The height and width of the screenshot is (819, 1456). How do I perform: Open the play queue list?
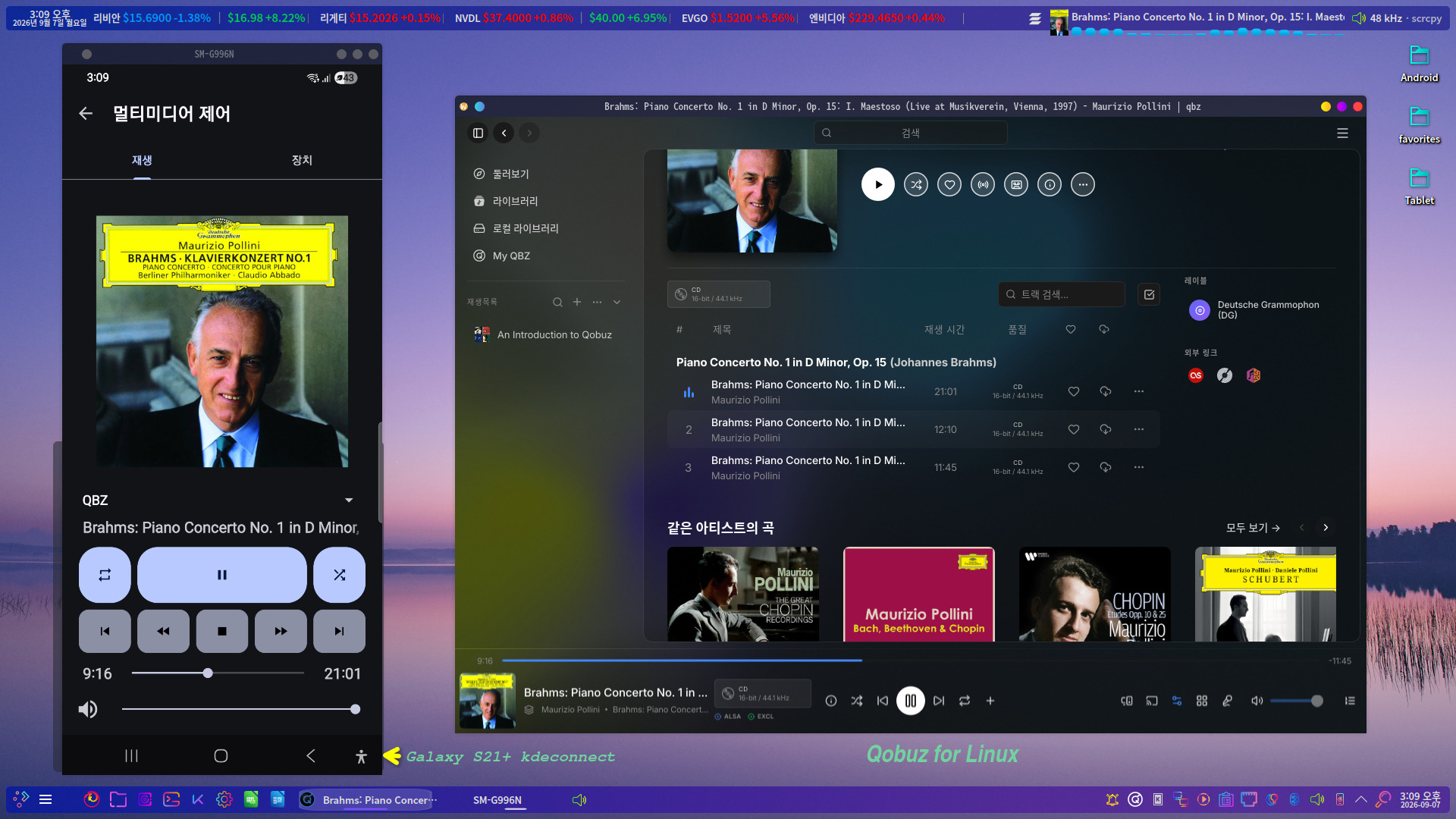pos(1350,701)
